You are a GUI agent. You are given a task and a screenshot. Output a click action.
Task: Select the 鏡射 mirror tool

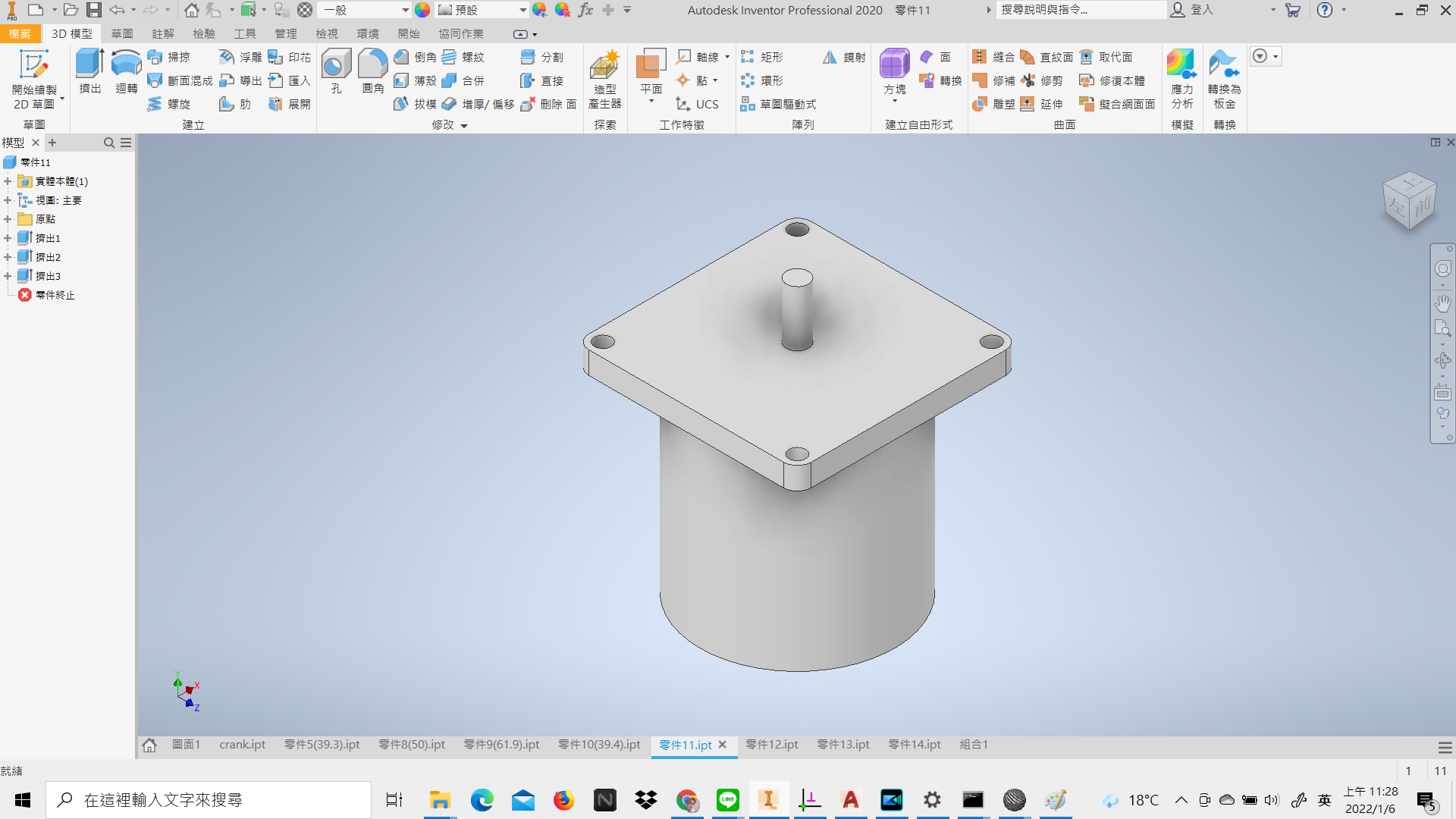pyautogui.click(x=844, y=57)
